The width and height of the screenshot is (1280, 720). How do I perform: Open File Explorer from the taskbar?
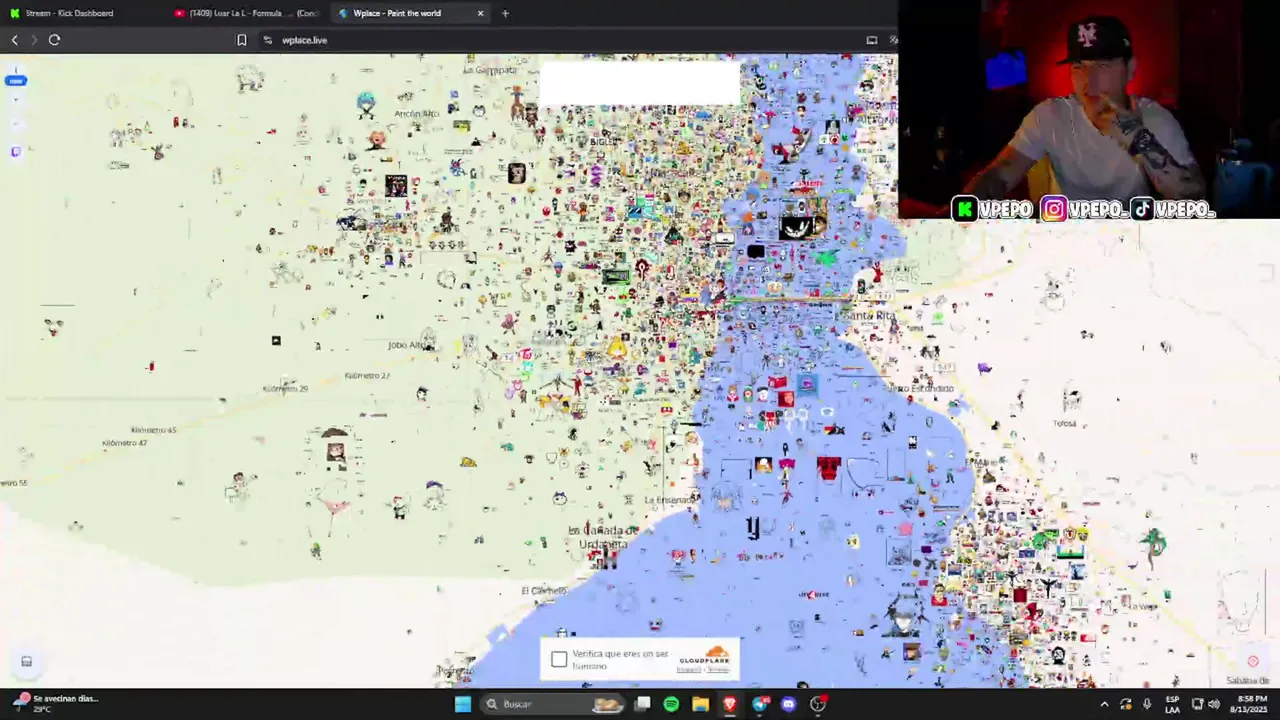701,704
